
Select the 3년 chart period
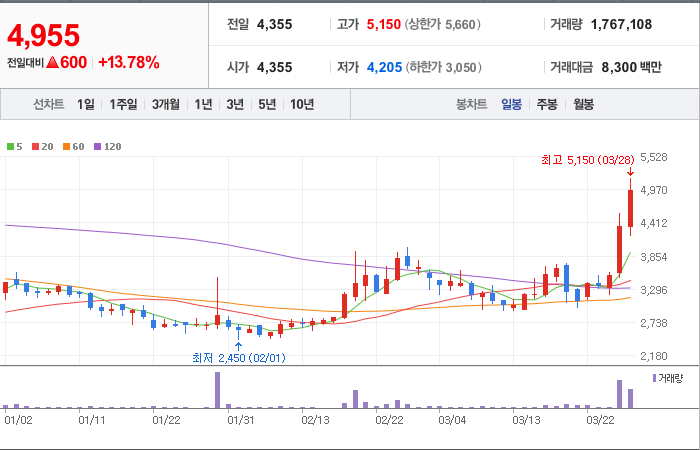pyautogui.click(x=235, y=104)
